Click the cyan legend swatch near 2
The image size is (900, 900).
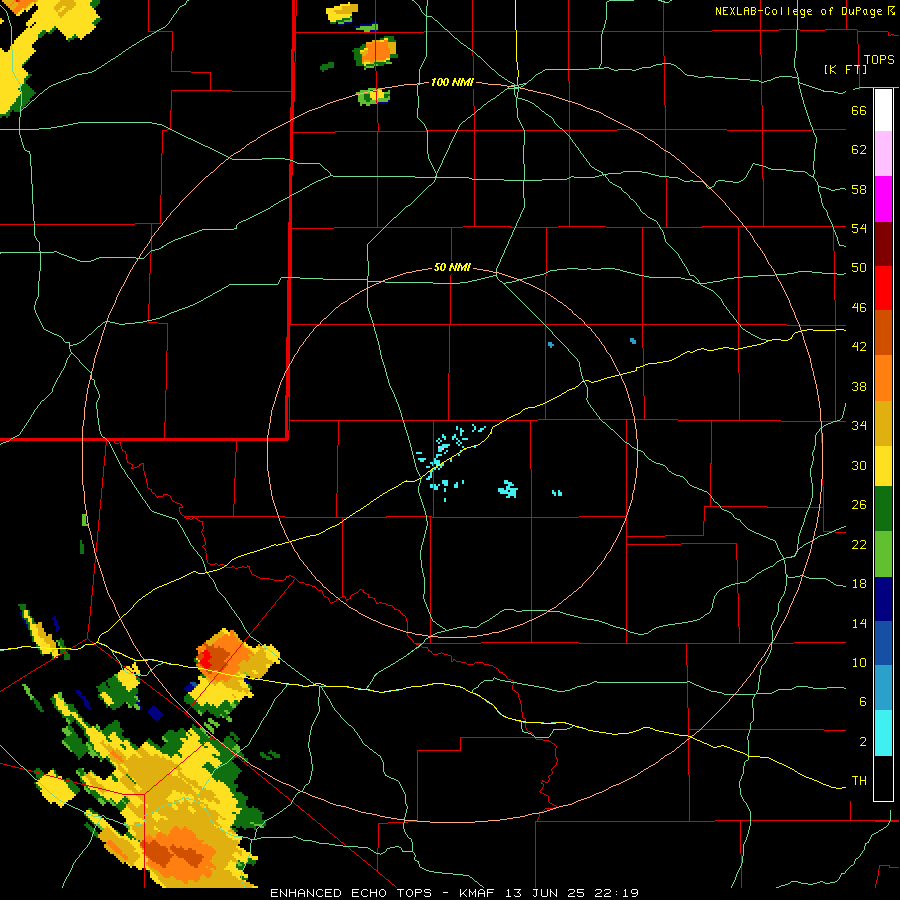click(x=883, y=733)
